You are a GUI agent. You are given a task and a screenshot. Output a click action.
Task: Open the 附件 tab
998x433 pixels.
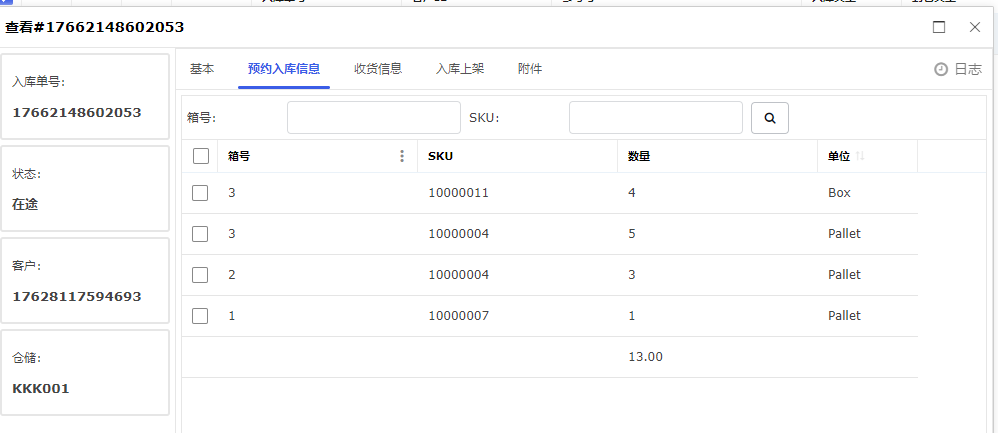(x=530, y=69)
